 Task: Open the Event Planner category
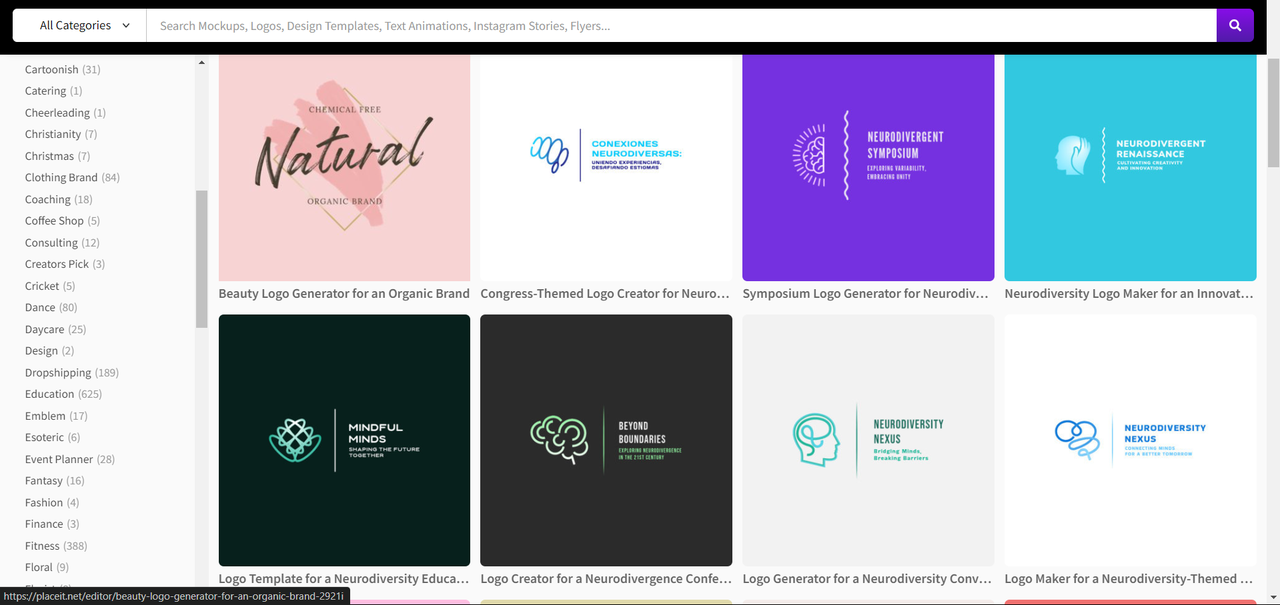tap(70, 459)
